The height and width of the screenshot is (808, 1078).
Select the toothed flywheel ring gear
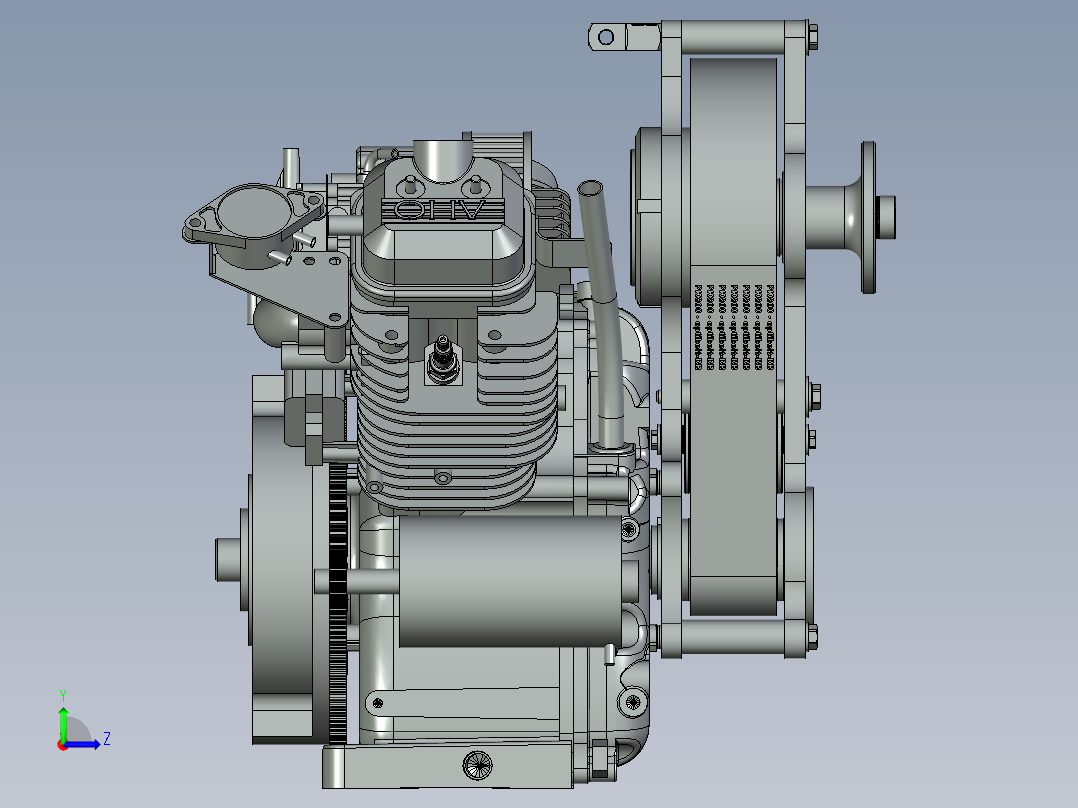pos(338,600)
